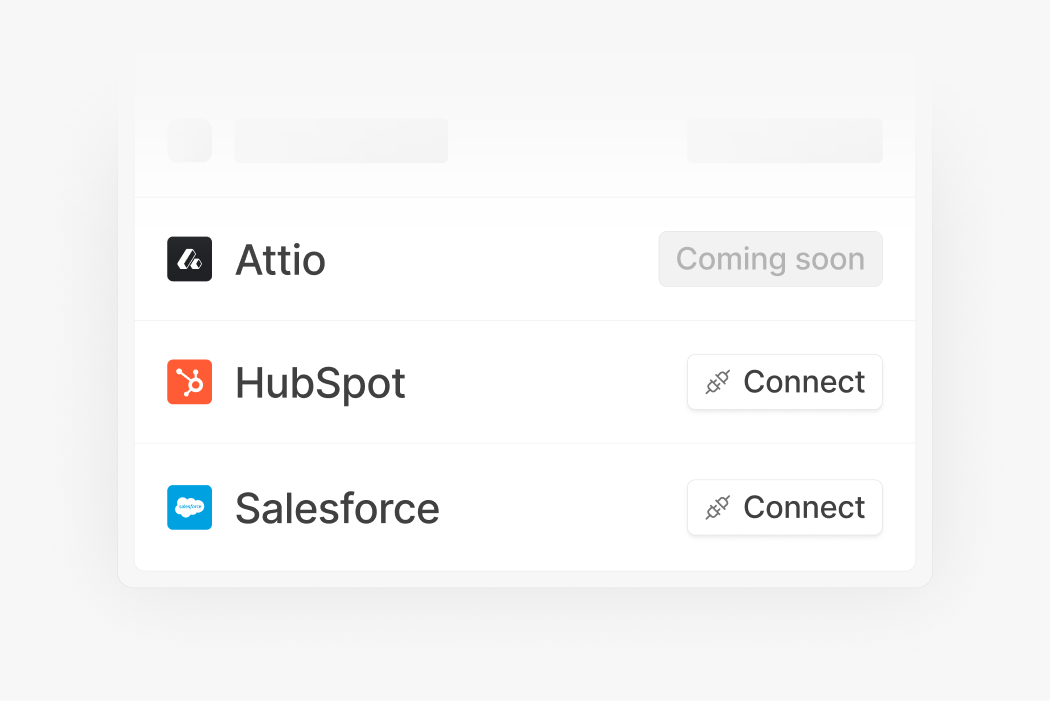
Task: Click the Coming soon badge for Attio
Action: (771, 259)
